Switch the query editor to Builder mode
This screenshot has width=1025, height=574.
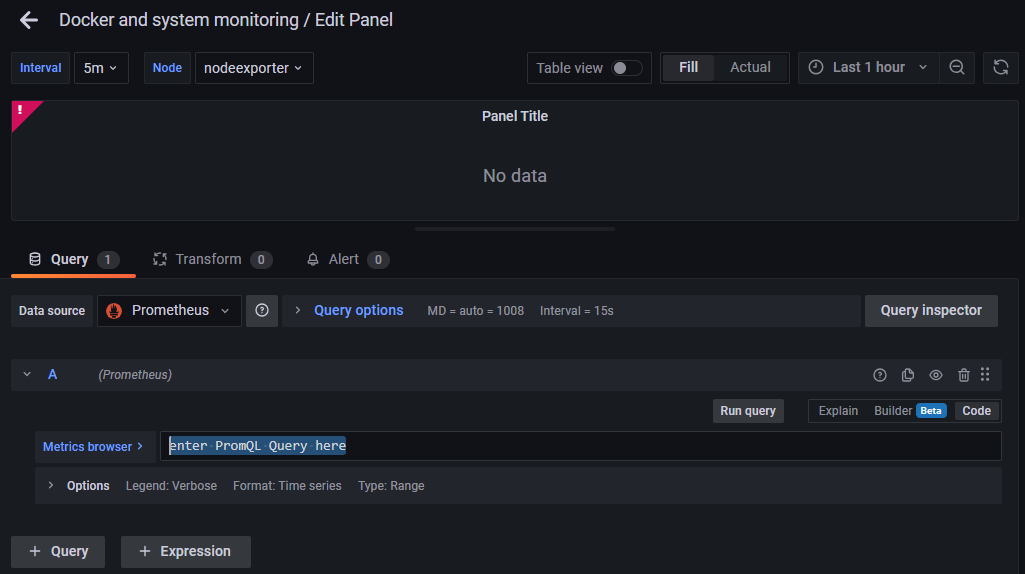(x=892, y=411)
